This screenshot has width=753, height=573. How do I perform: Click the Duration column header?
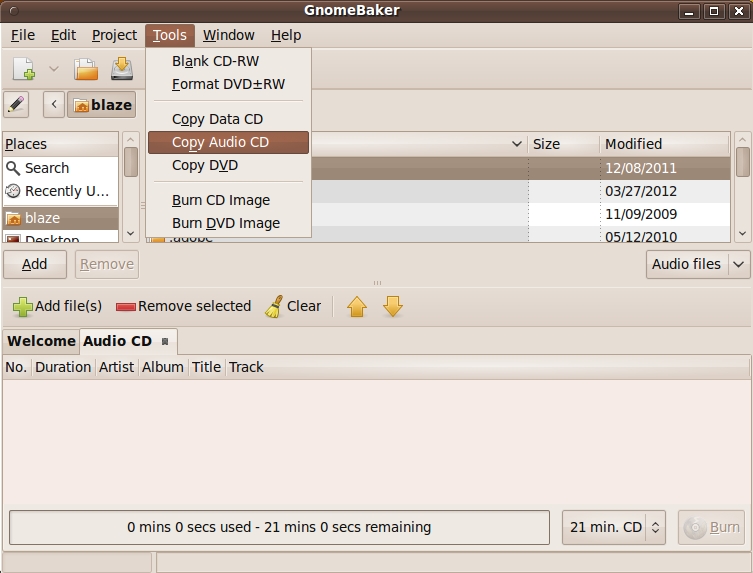pos(63,367)
